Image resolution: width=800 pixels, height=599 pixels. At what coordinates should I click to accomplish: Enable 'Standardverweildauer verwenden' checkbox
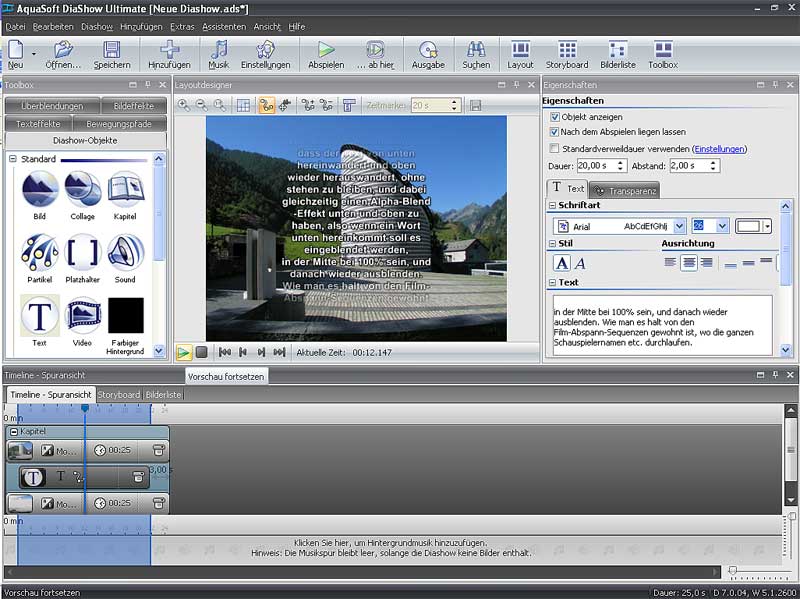tap(555, 149)
